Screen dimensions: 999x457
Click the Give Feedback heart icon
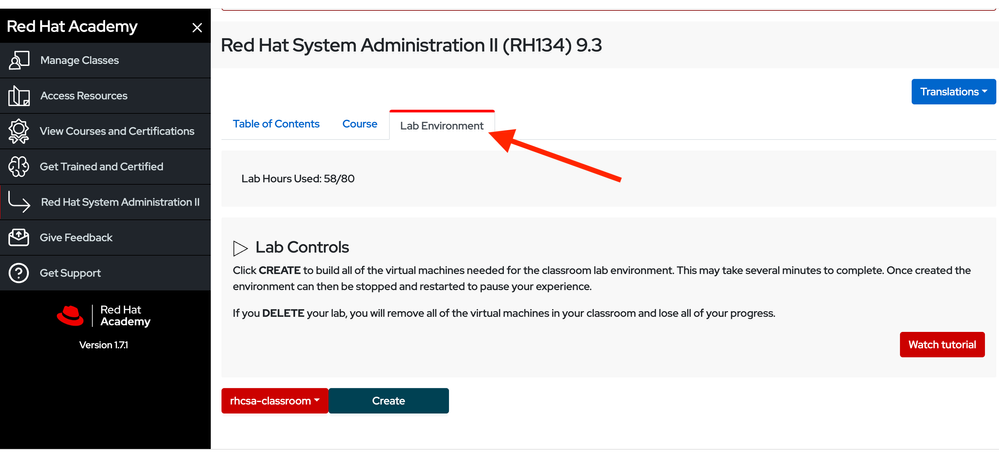[18, 238]
